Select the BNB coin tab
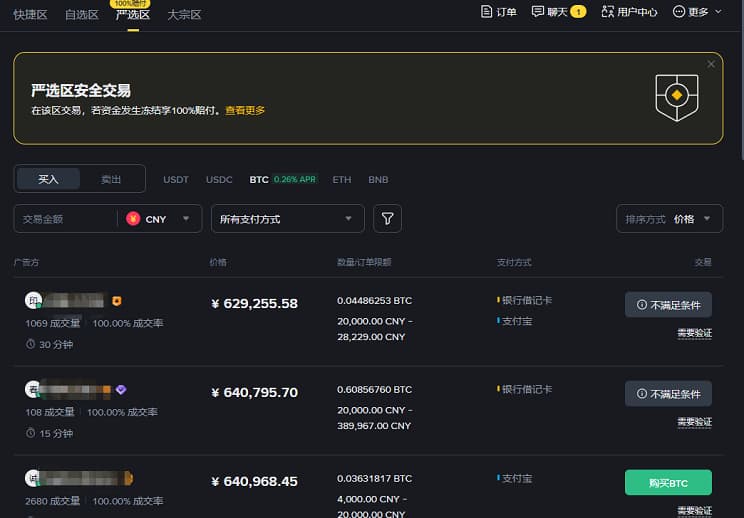The height and width of the screenshot is (518, 744). click(378, 180)
